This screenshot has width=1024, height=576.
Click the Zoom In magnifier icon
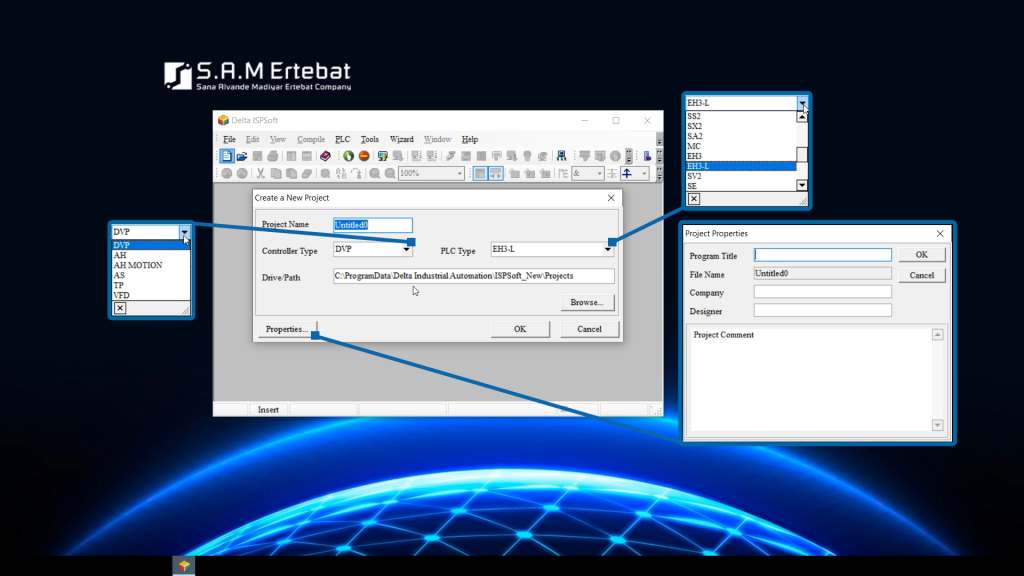pyautogui.click(x=374, y=174)
